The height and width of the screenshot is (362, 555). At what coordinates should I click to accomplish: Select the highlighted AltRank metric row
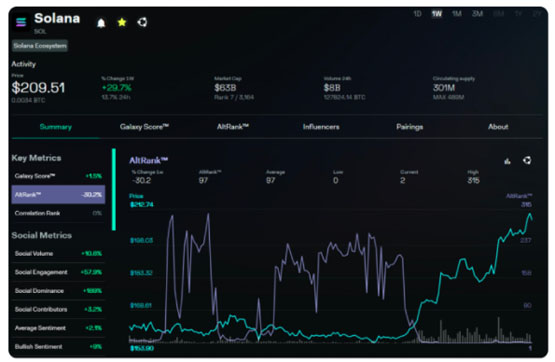[x=58, y=195]
